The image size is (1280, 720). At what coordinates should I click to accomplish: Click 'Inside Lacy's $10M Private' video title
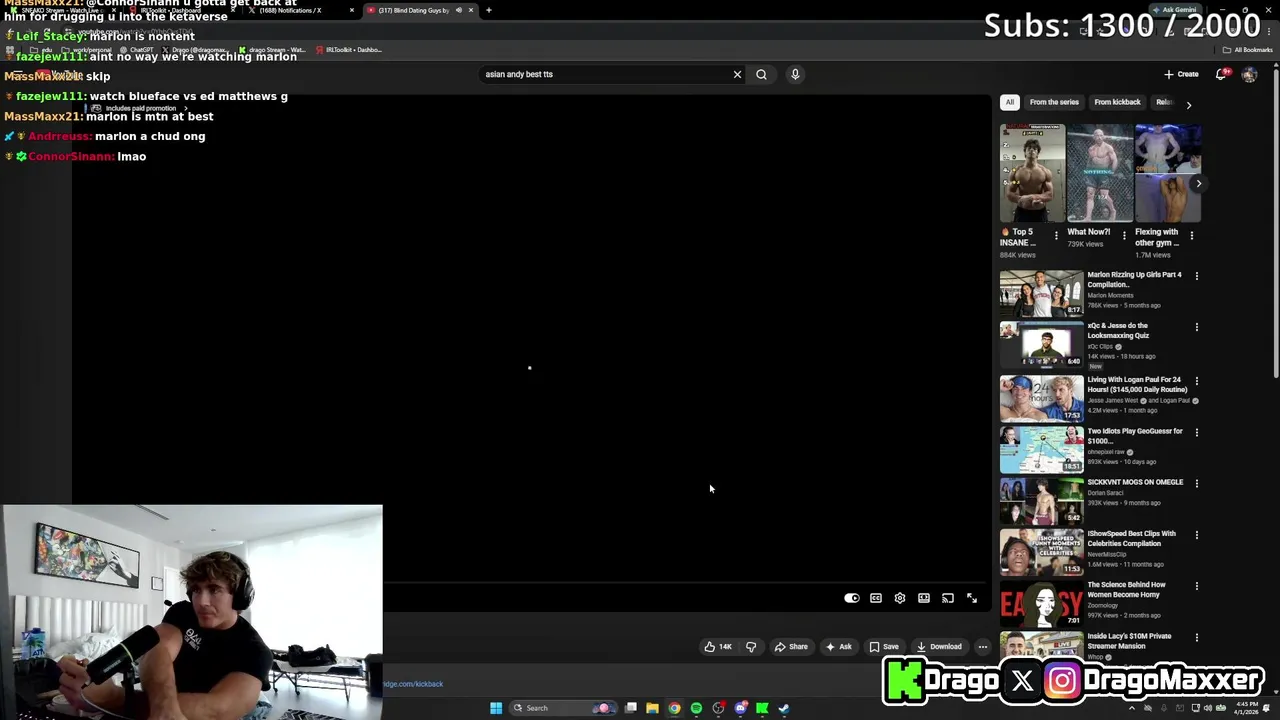click(1129, 640)
